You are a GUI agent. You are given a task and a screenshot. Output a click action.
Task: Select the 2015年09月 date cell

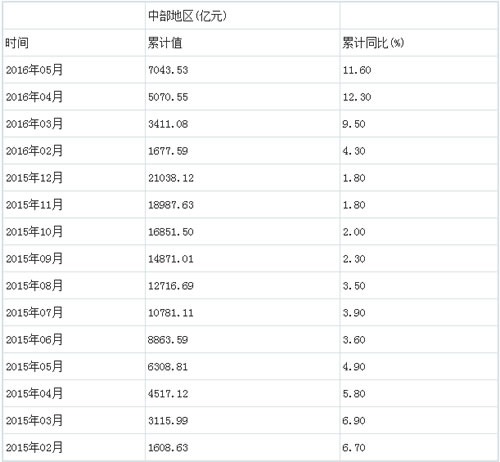tap(34, 259)
